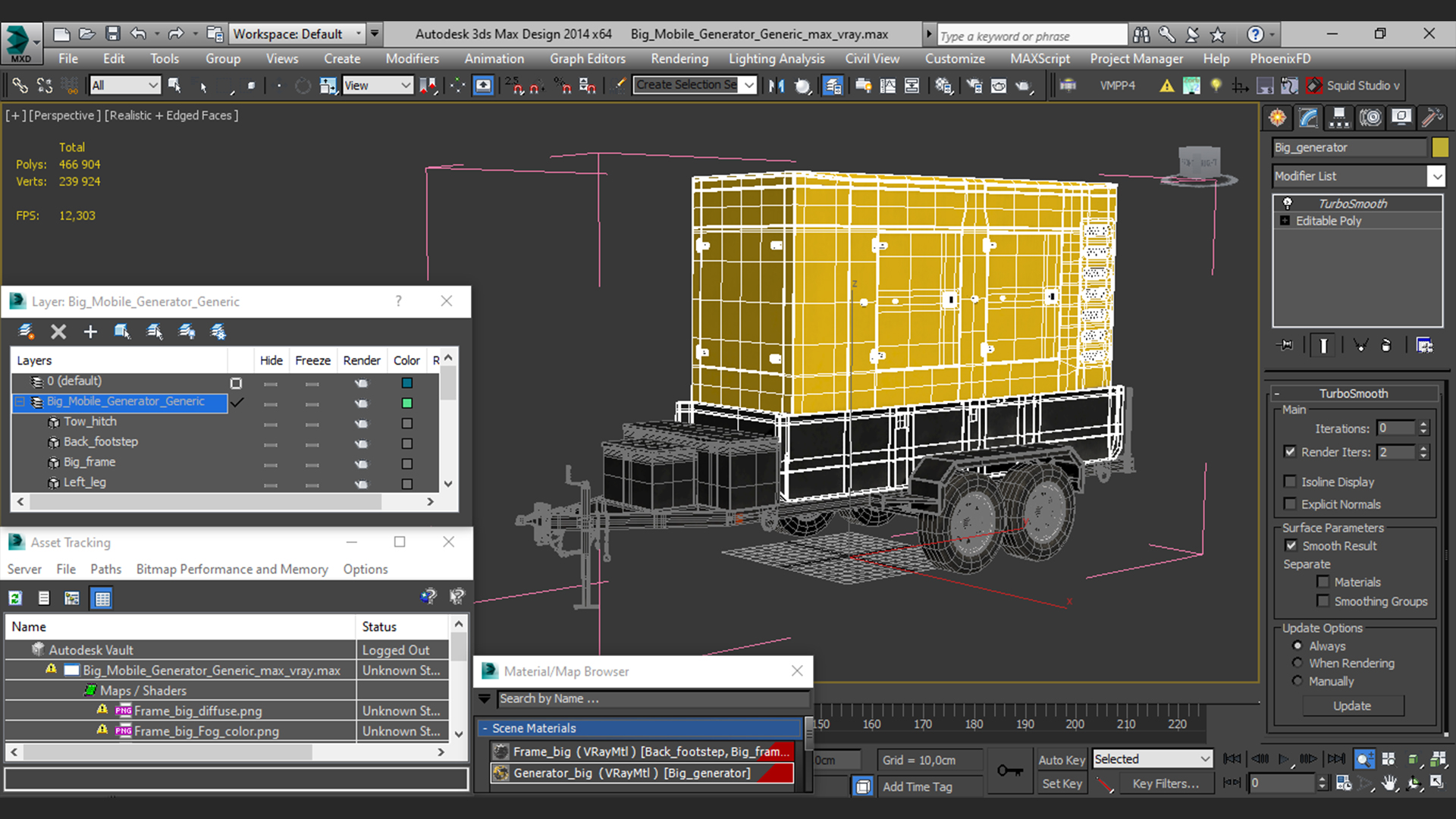Open the Hierarchy command panel tab
1456x819 pixels.
[x=1339, y=118]
